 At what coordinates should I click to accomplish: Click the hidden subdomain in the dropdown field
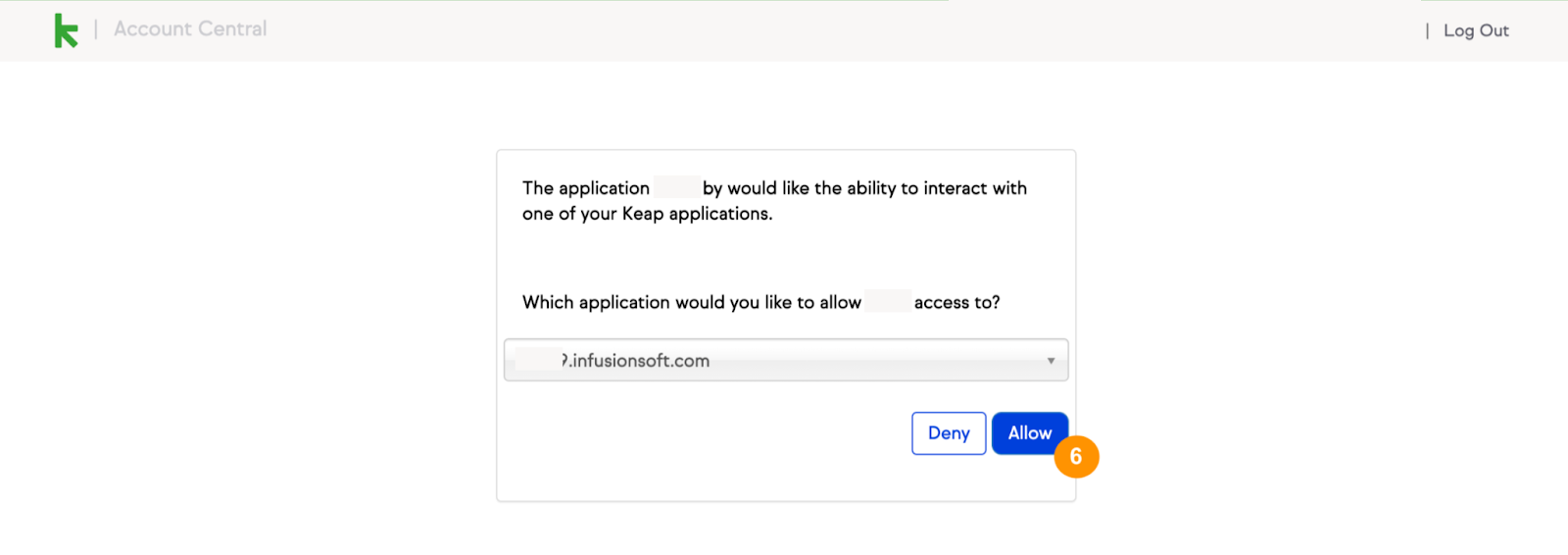539,360
